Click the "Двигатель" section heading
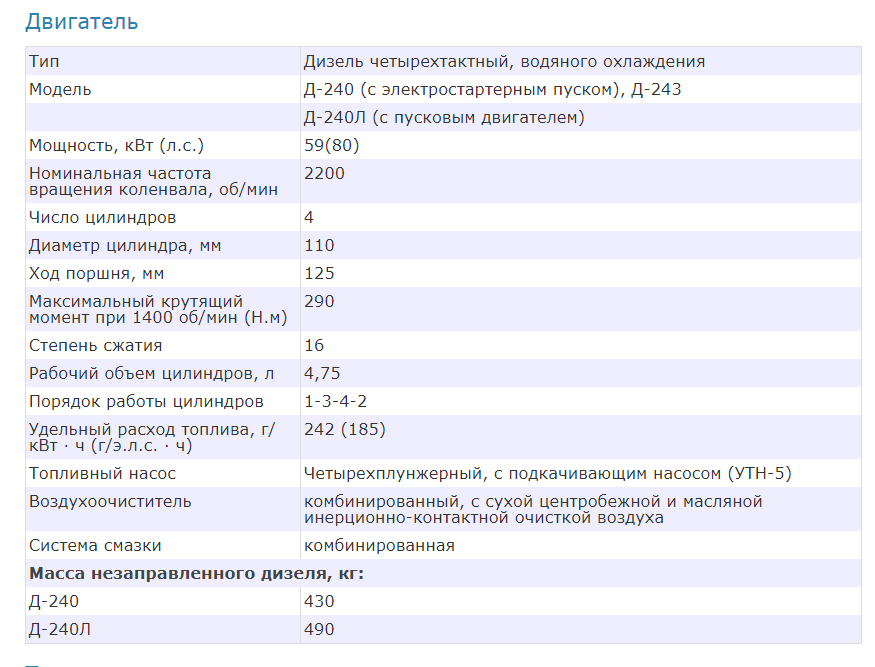 (82, 21)
